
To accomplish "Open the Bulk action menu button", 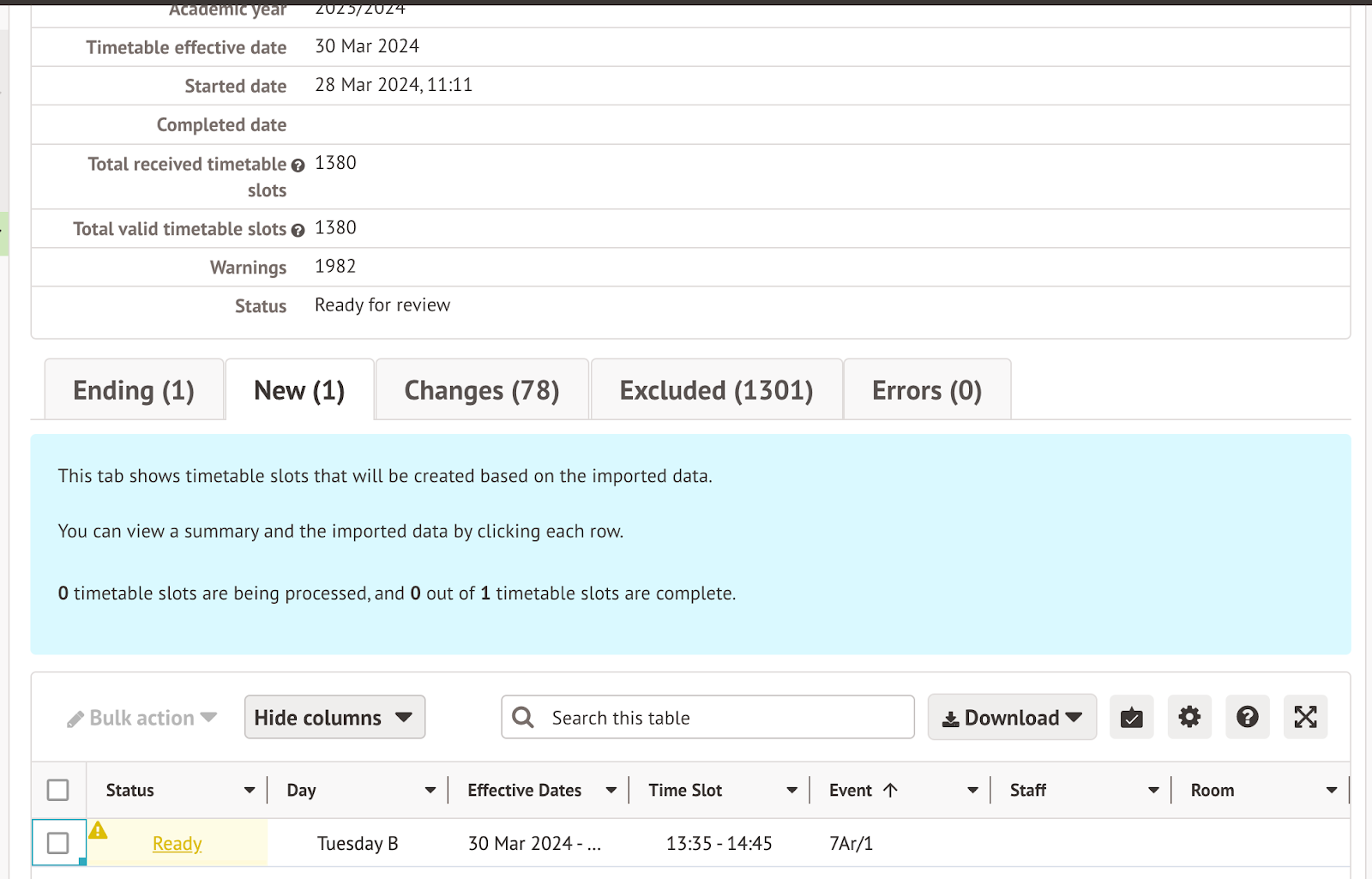I will click(142, 718).
